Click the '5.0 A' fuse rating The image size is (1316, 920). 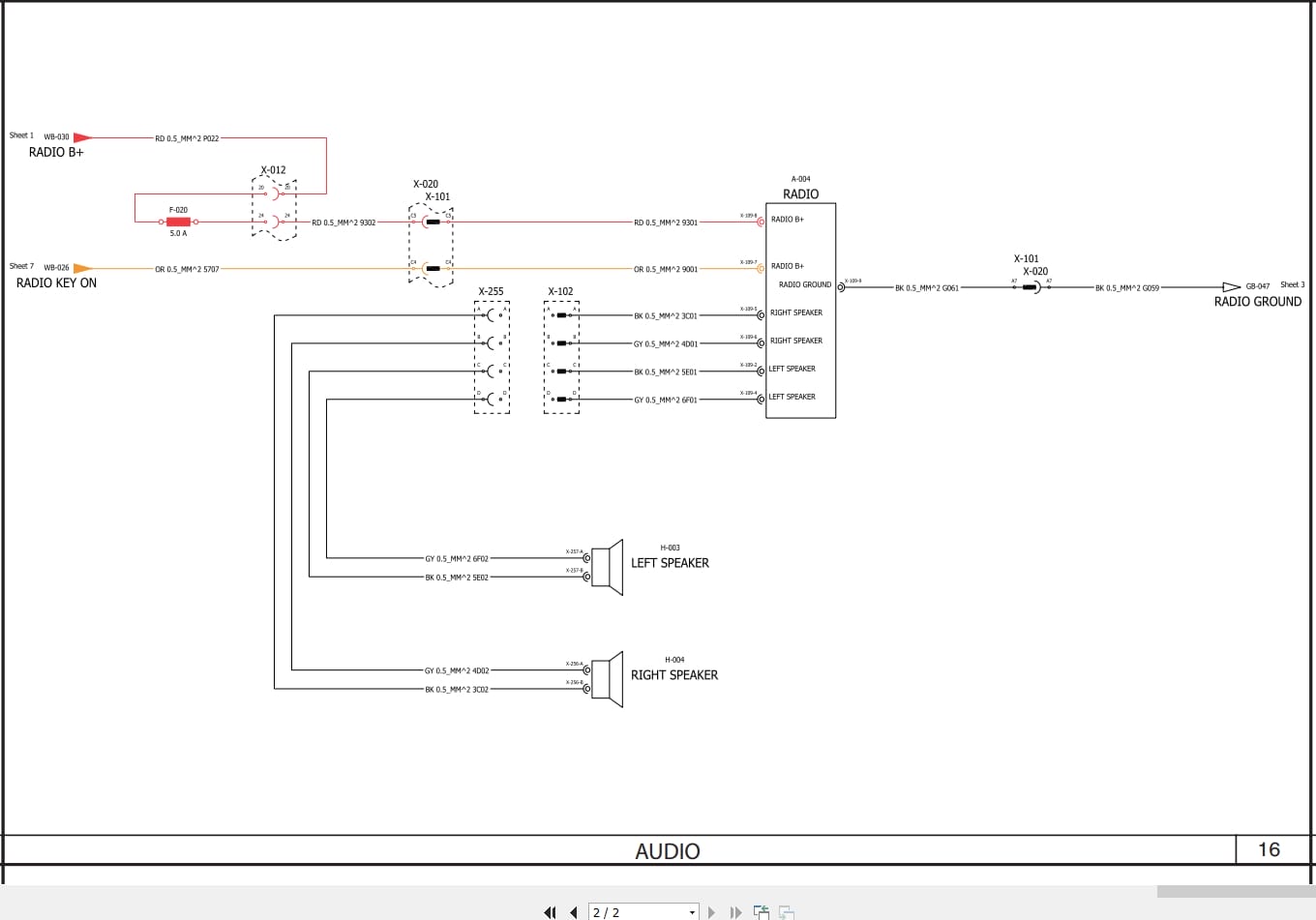(178, 234)
